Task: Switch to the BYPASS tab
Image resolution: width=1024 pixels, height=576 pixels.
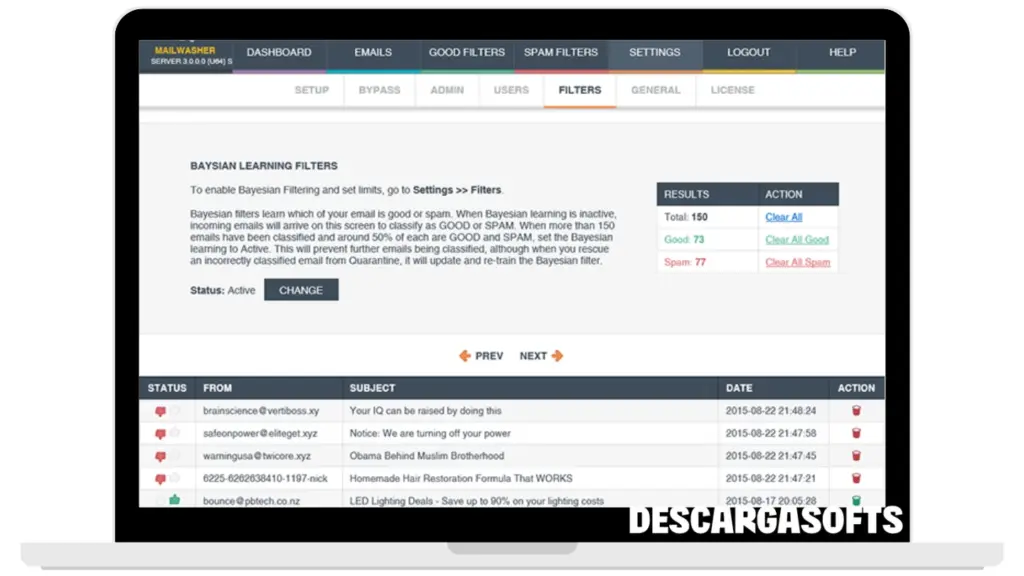Action: point(379,90)
